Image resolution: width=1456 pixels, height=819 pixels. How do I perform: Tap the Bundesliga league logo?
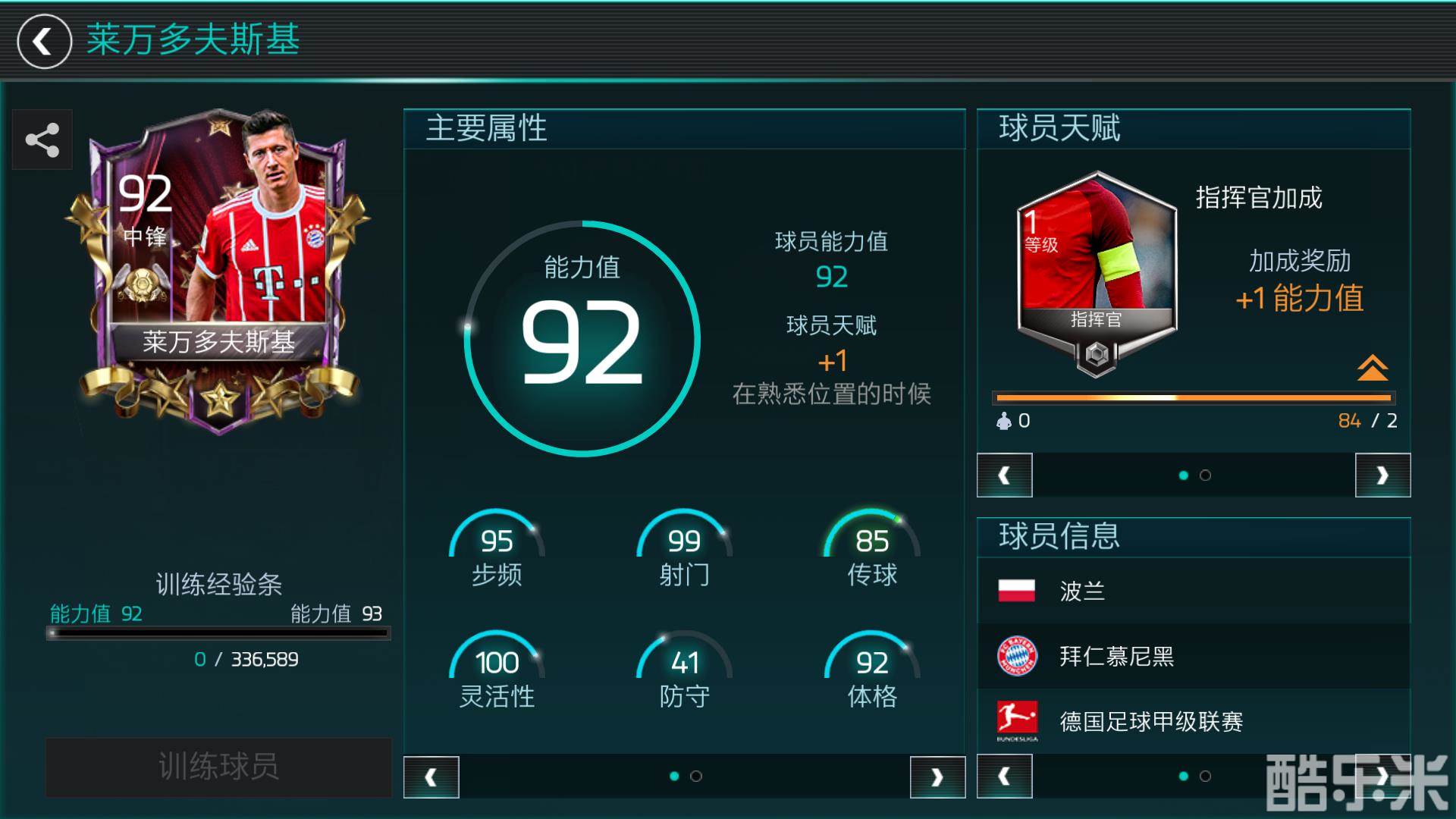[x=1017, y=720]
